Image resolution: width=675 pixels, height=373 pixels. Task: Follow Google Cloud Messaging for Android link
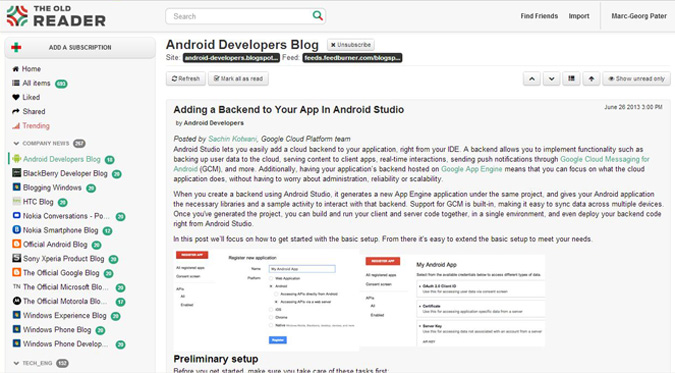click(x=605, y=159)
